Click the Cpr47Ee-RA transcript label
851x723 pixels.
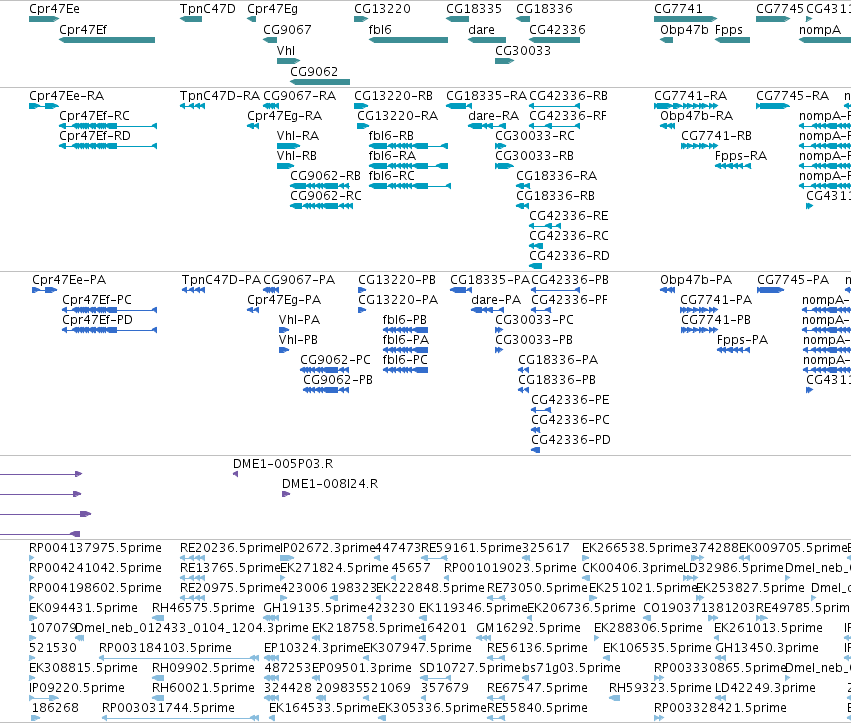(67, 96)
